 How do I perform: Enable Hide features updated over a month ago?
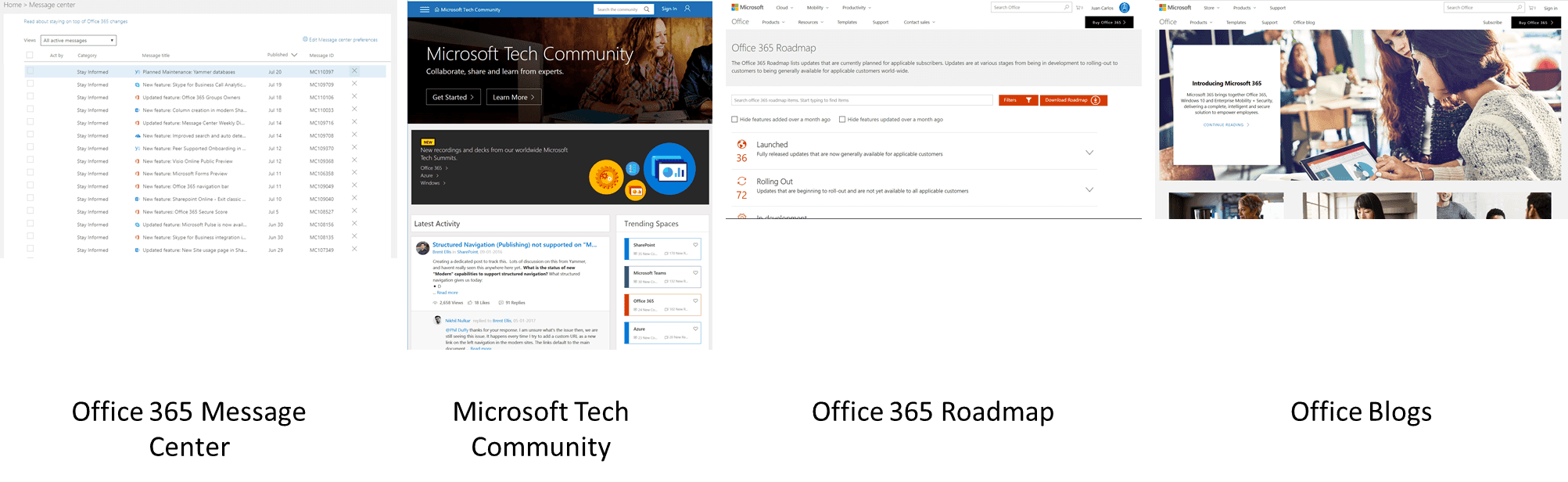(842, 120)
